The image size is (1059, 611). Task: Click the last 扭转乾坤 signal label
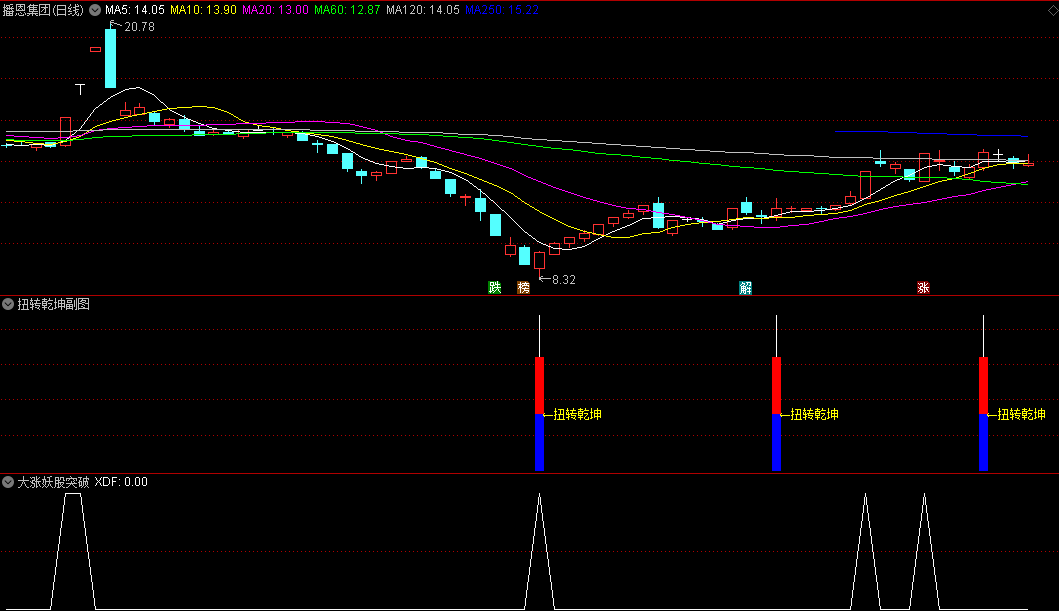(1021, 415)
